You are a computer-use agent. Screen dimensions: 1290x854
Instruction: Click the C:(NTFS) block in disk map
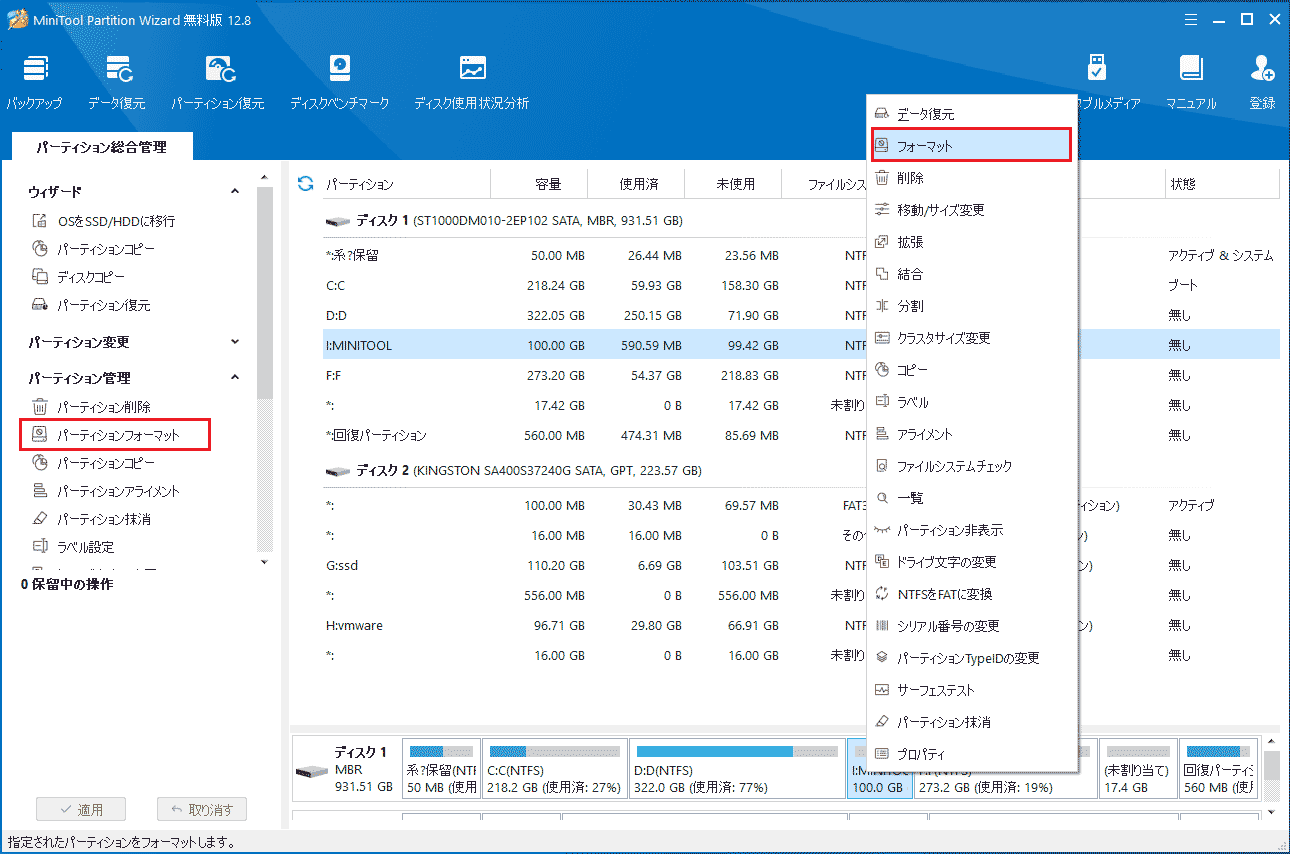tap(554, 768)
